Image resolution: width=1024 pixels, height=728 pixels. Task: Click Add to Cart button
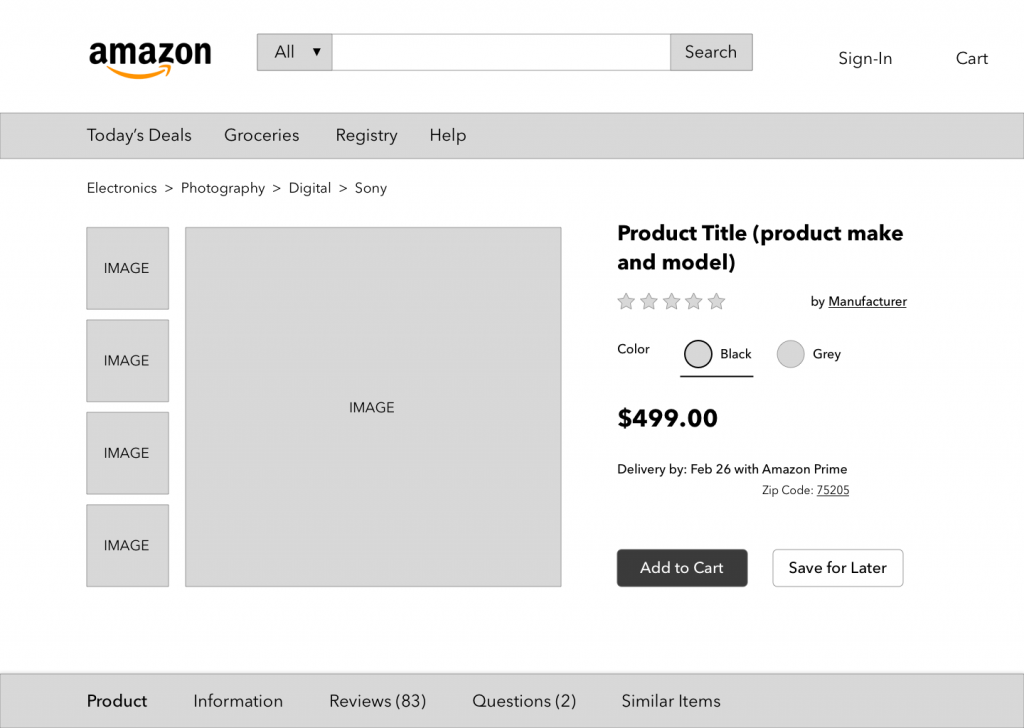(682, 568)
